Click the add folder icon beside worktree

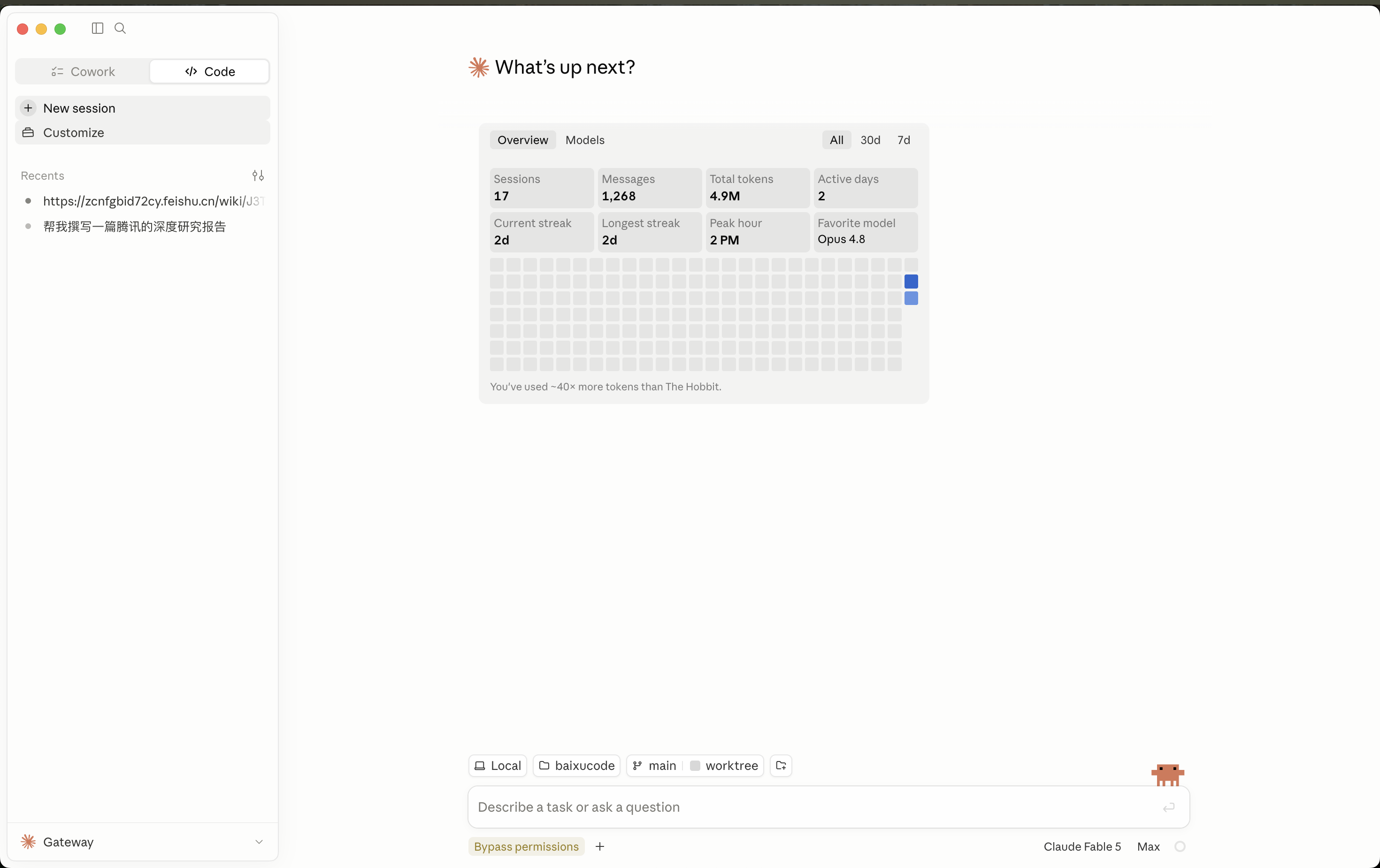click(781, 765)
